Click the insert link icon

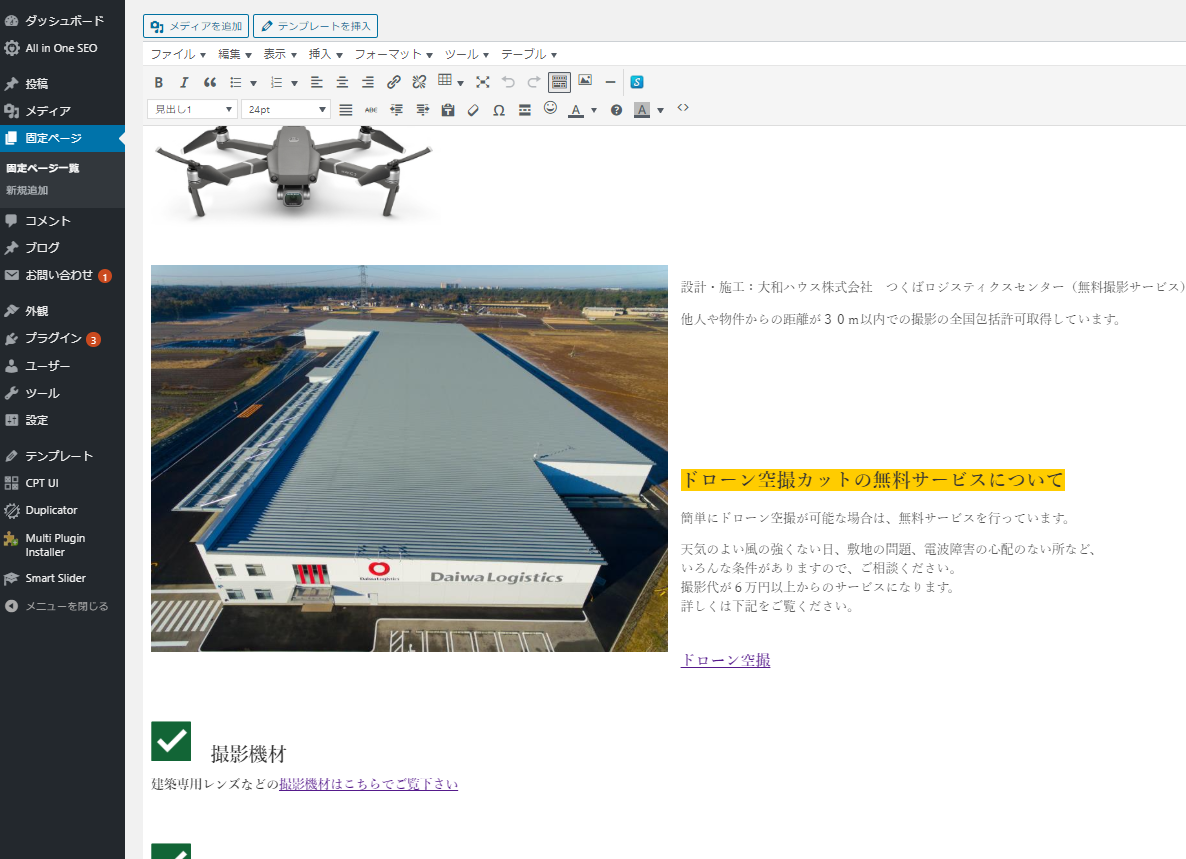tap(393, 82)
